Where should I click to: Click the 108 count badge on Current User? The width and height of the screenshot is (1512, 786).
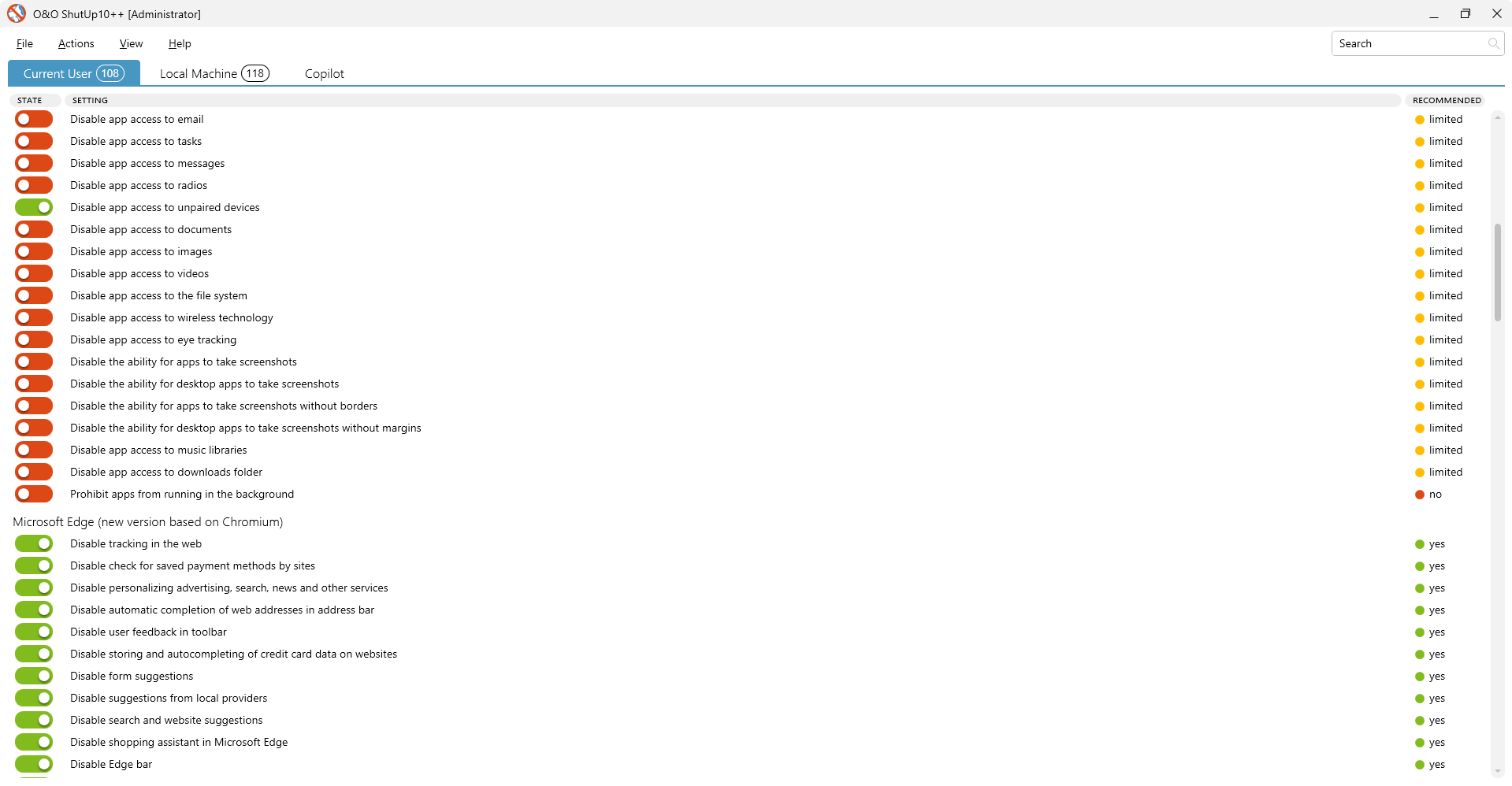click(x=110, y=73)
